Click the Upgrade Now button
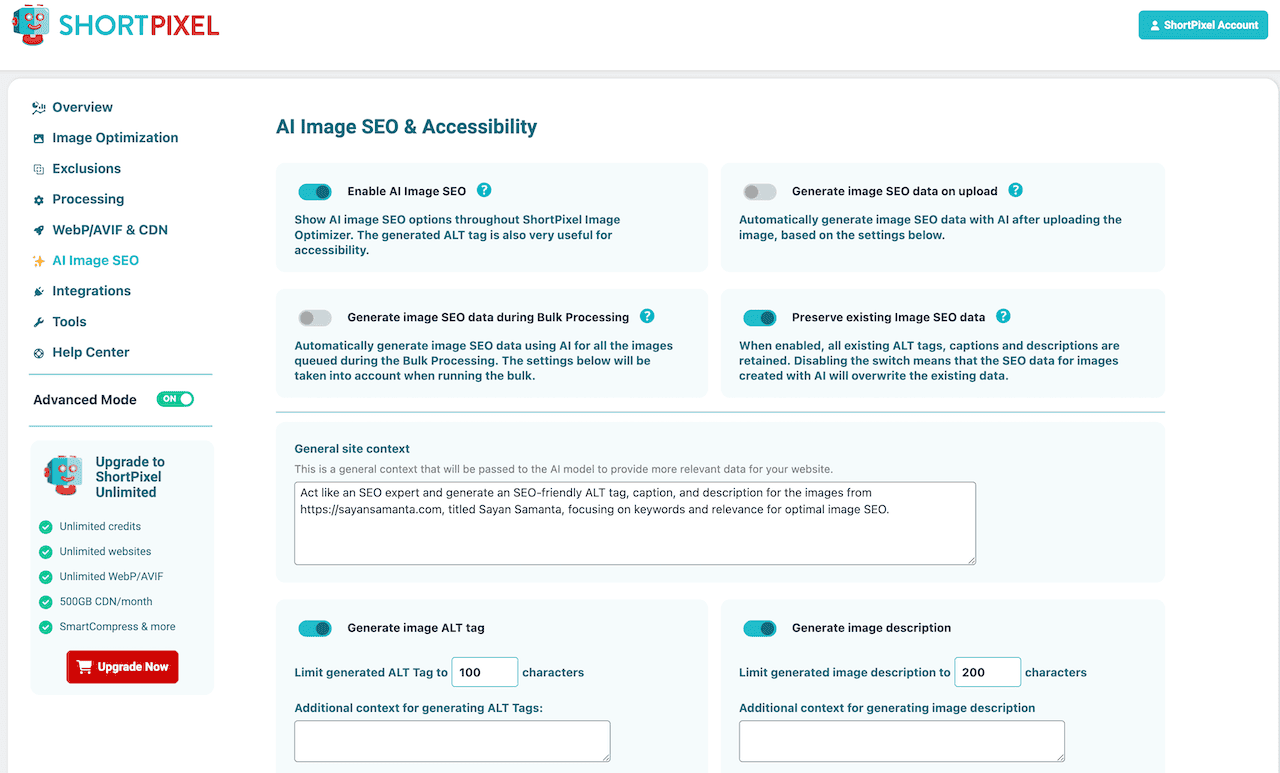 pyautogui.click(x=122, y=666)
